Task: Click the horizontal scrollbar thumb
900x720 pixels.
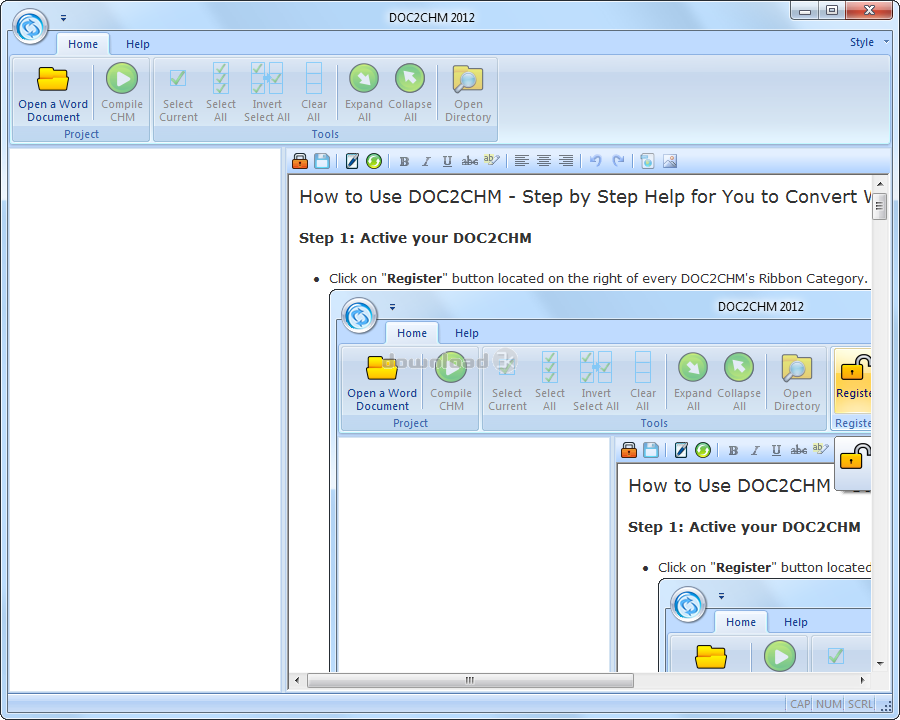Action: coord(470,680)
